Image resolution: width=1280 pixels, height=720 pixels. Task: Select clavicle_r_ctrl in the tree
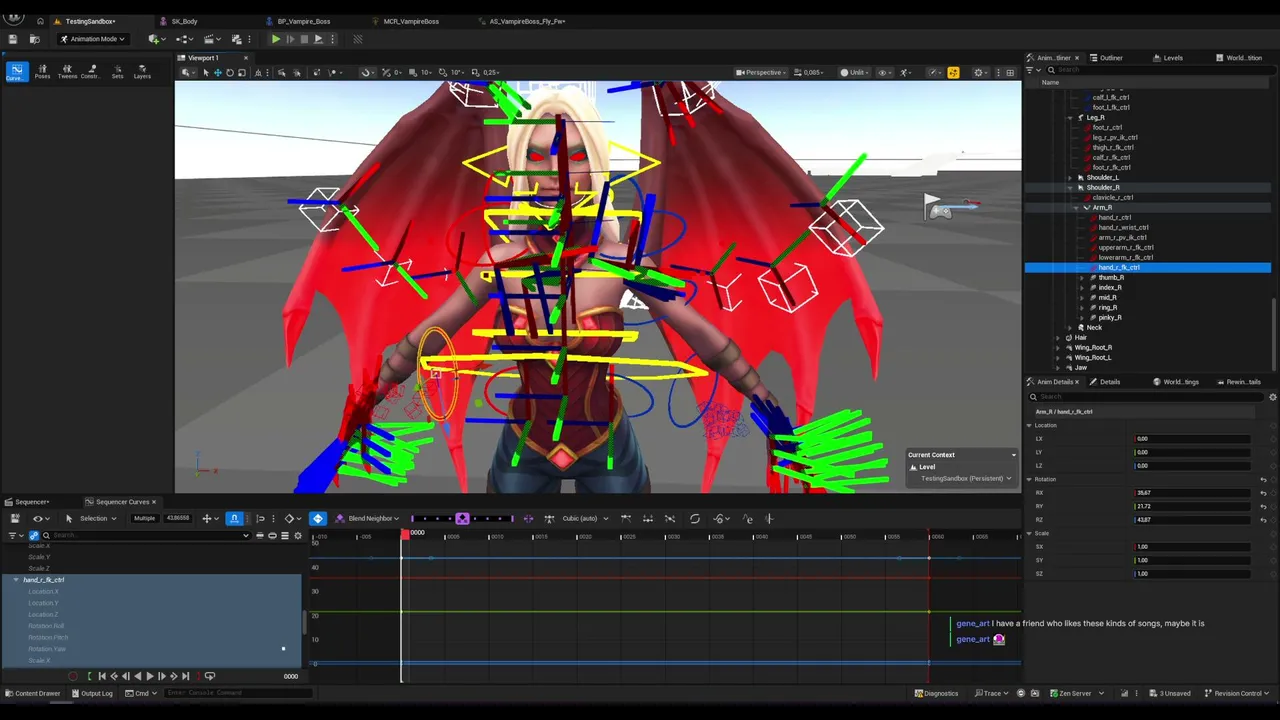1115,197
